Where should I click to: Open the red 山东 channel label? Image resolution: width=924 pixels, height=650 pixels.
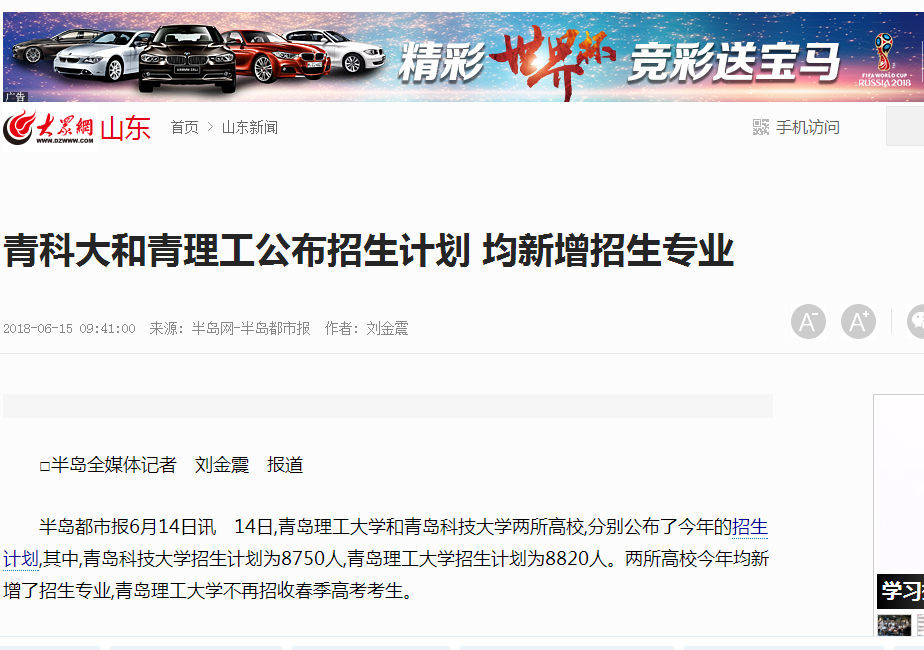coord(126,128)
